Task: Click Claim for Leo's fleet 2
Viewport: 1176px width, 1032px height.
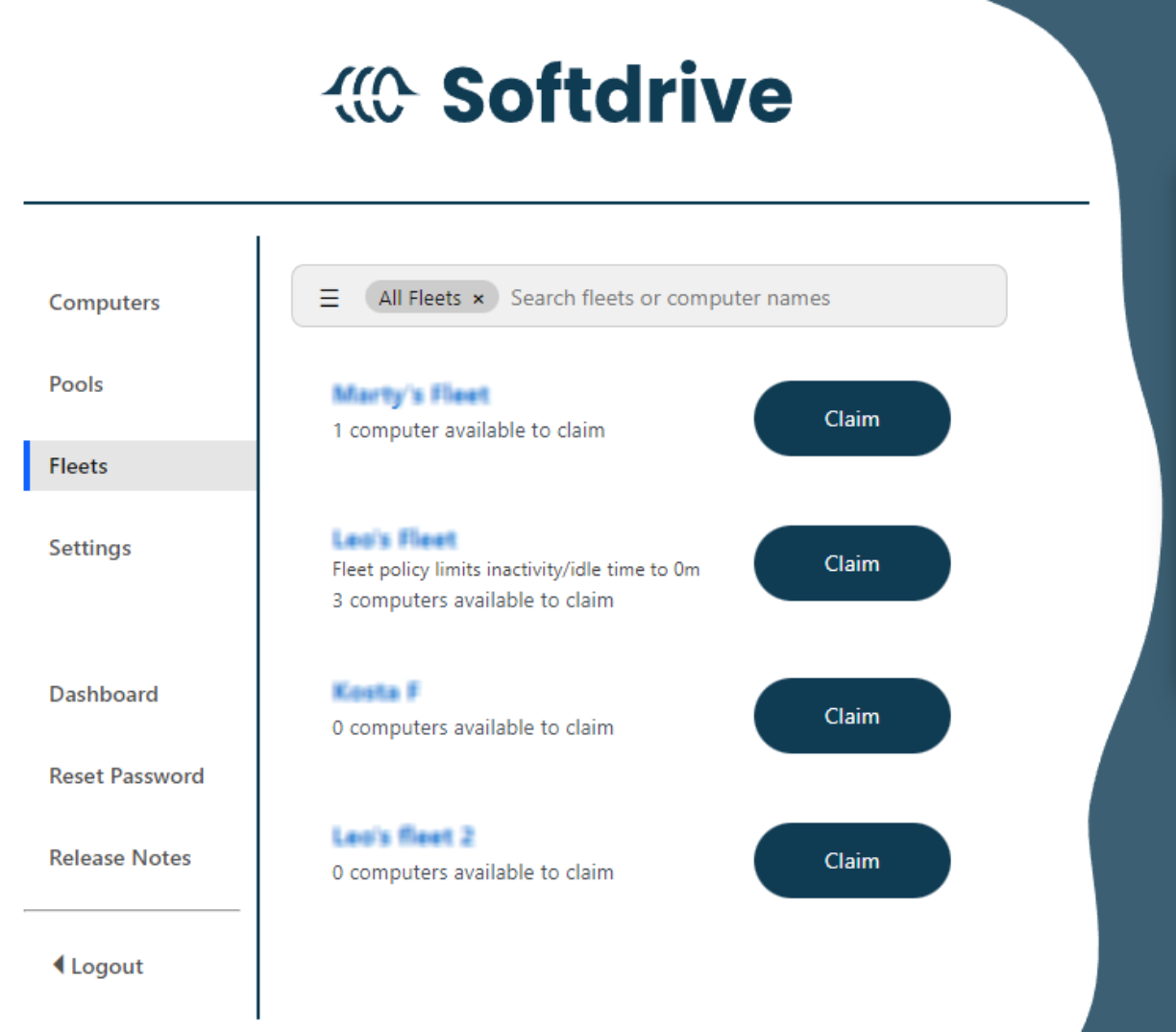Action: point(852,860)
